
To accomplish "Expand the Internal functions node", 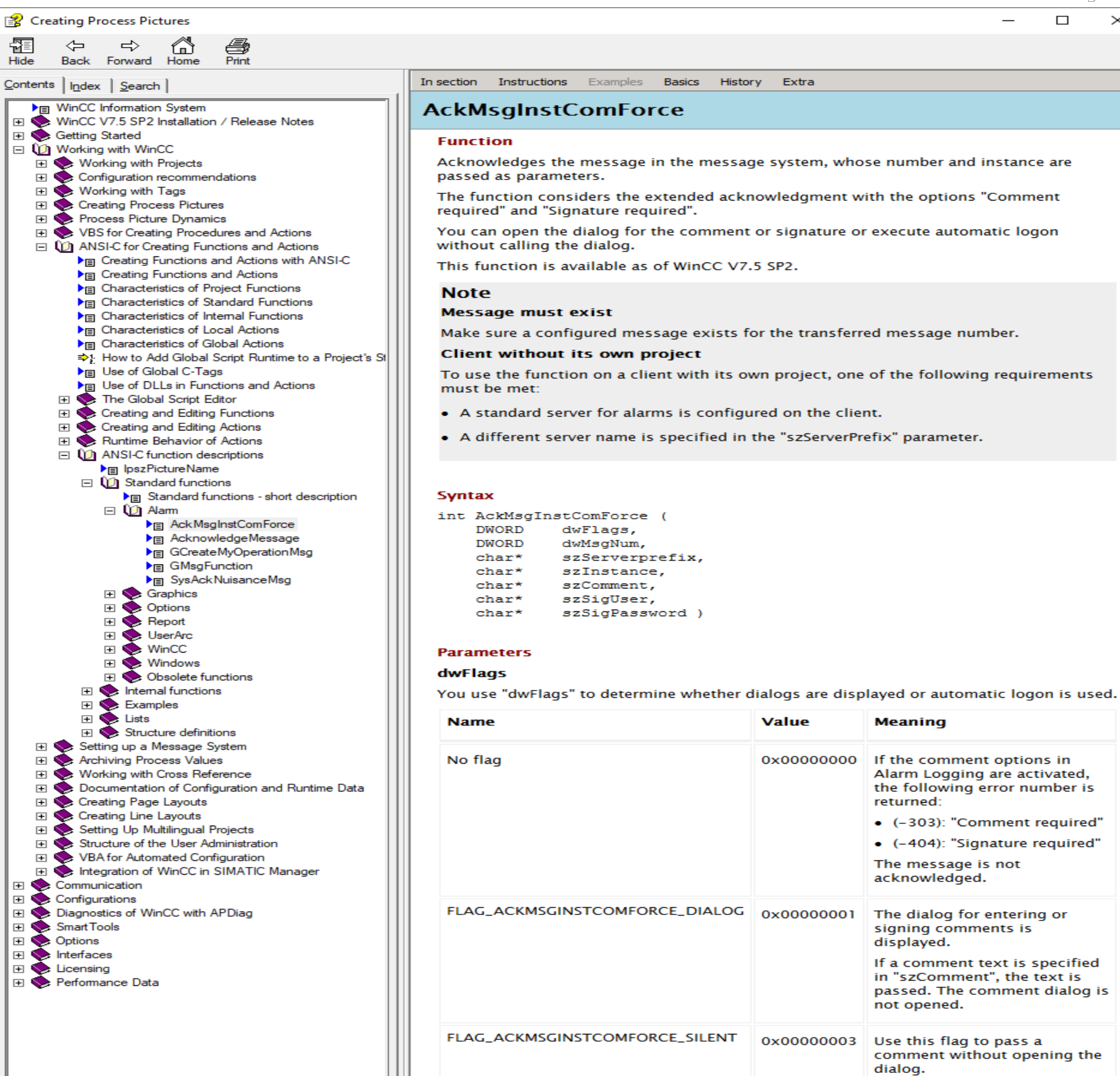I will click(87, 691).
